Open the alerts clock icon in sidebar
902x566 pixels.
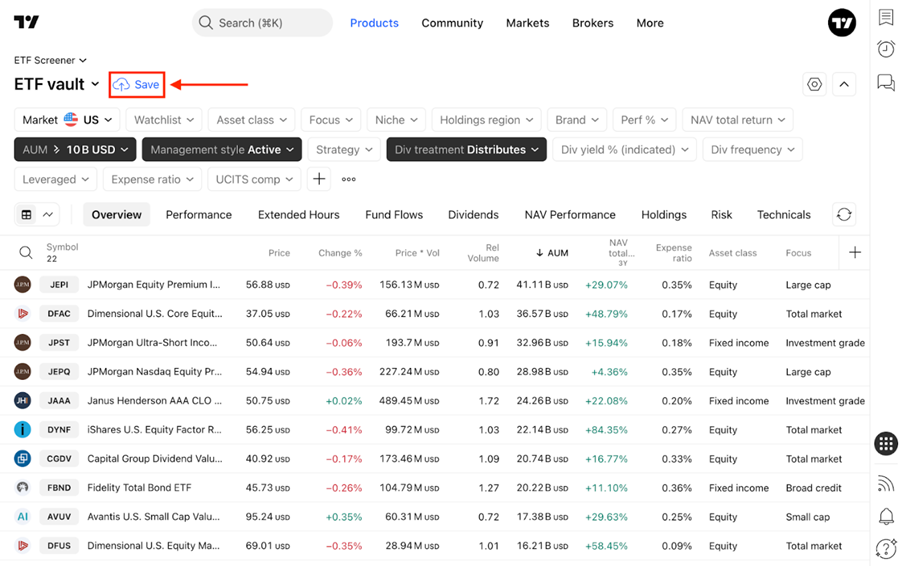[x=886, y=49]
